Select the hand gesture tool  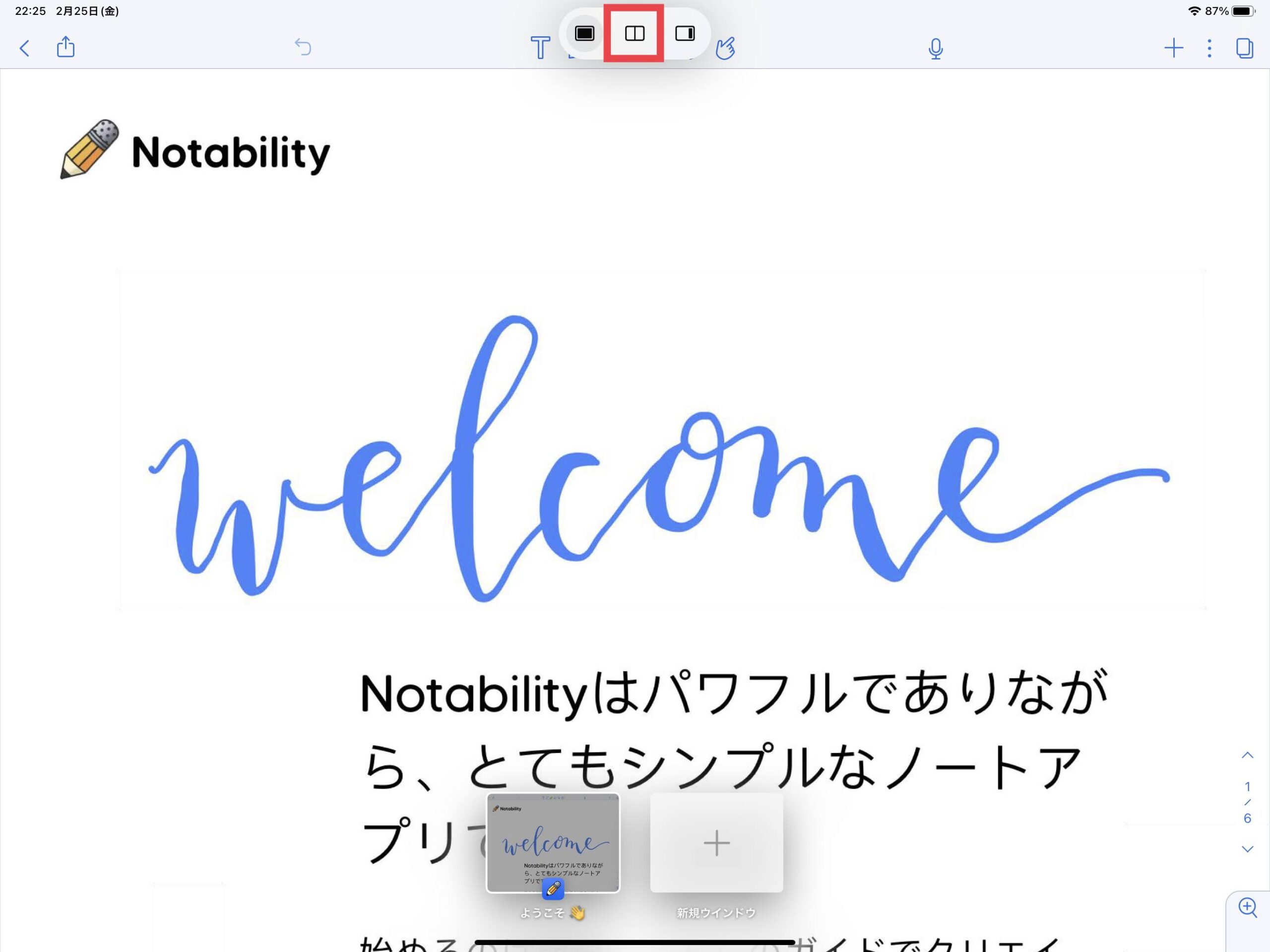(725, 48)
